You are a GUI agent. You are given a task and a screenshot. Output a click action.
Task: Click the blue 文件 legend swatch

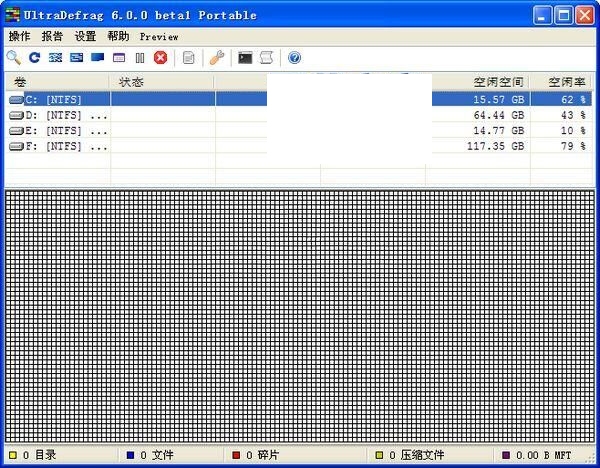[130, 455]
